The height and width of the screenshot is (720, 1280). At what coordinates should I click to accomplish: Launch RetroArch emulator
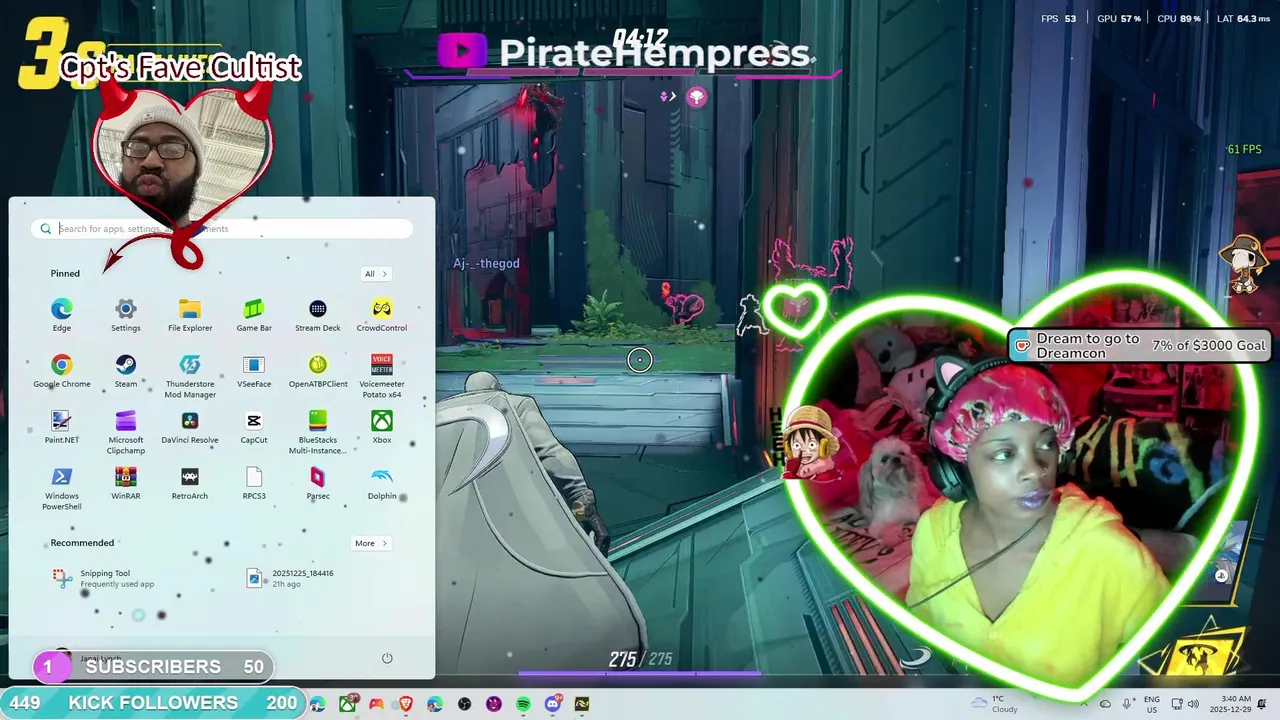[x=190, y=483]
